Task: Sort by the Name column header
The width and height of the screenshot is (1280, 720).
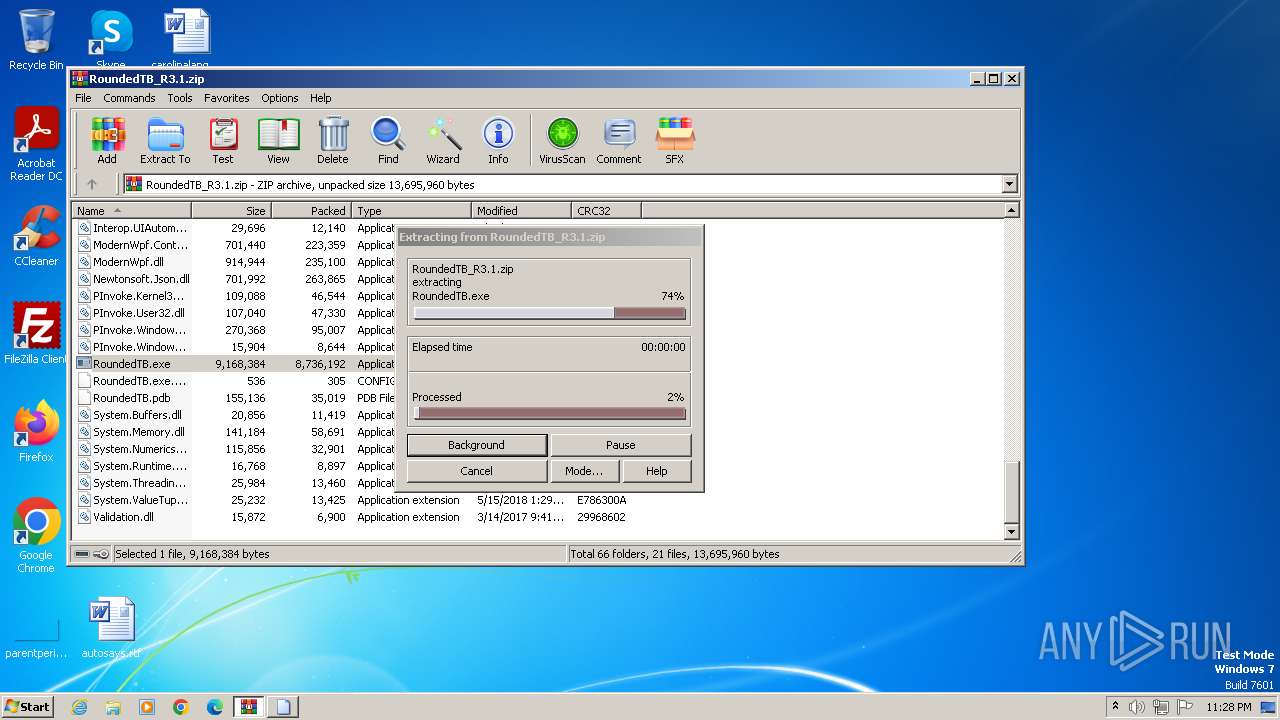Action: coord(131,211)
